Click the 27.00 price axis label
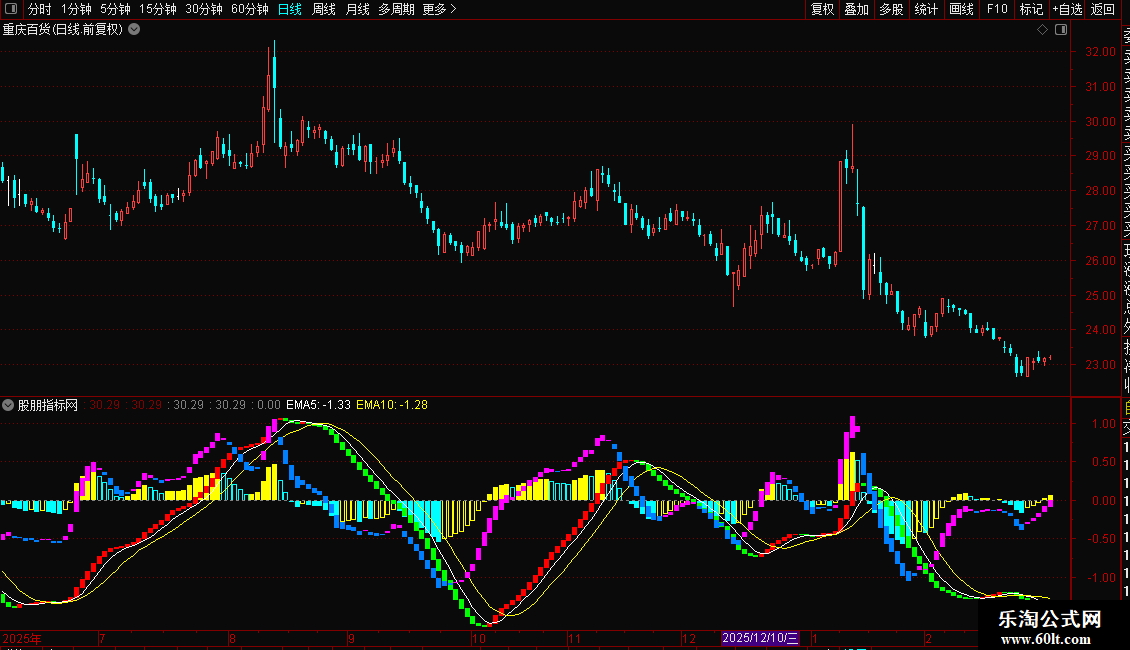 (1100, 226)
